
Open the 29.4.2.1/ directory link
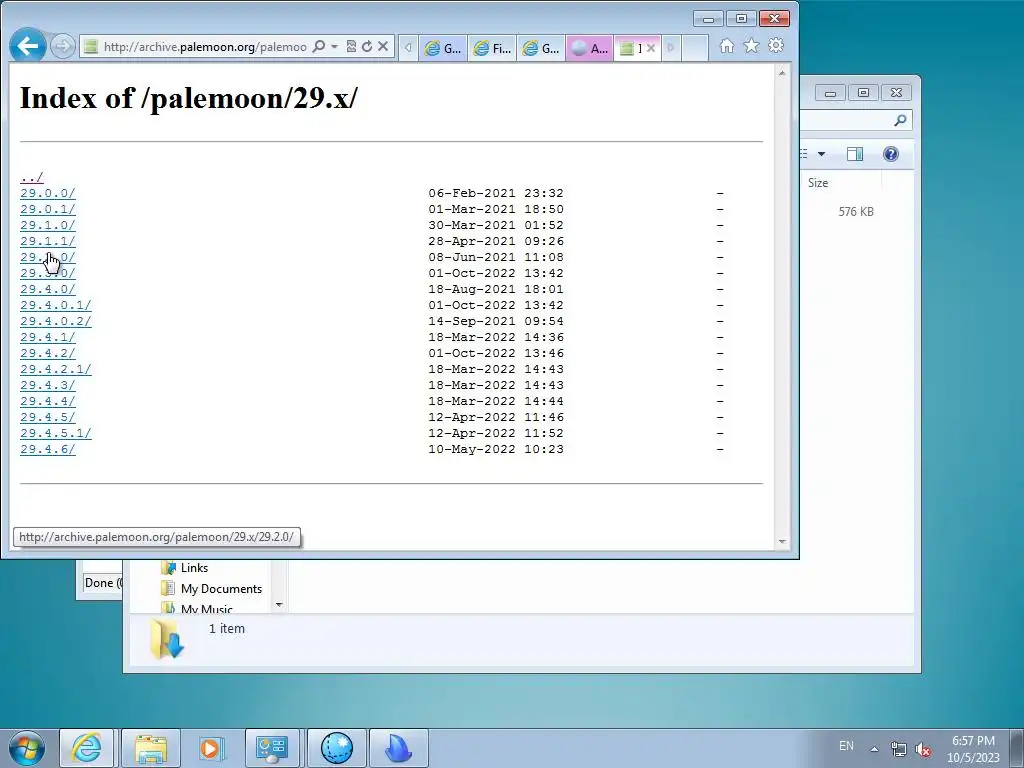pyautogui.click(x=56, y=369)
